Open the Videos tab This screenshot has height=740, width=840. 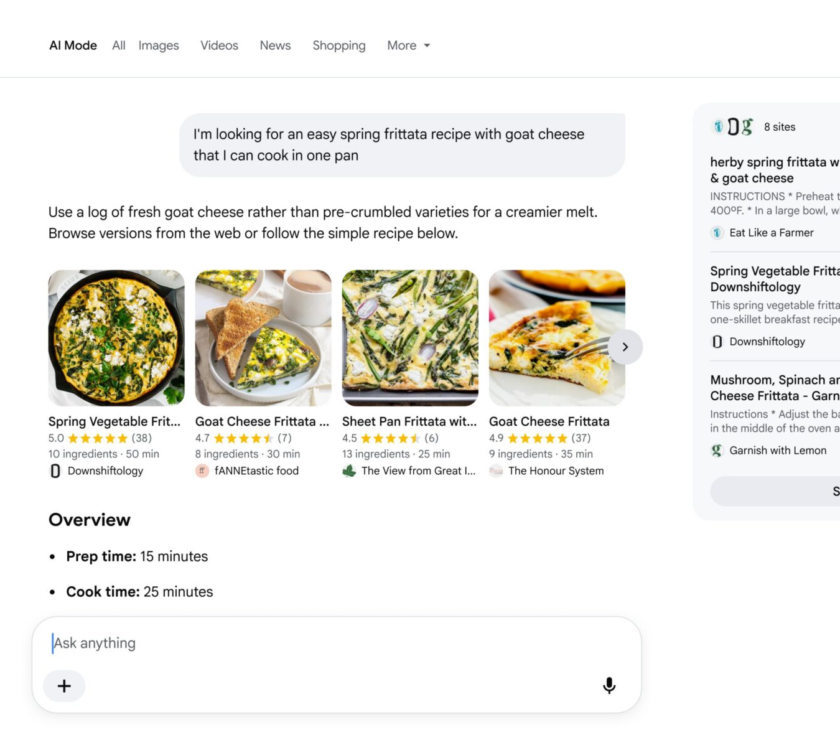(219, 46)
